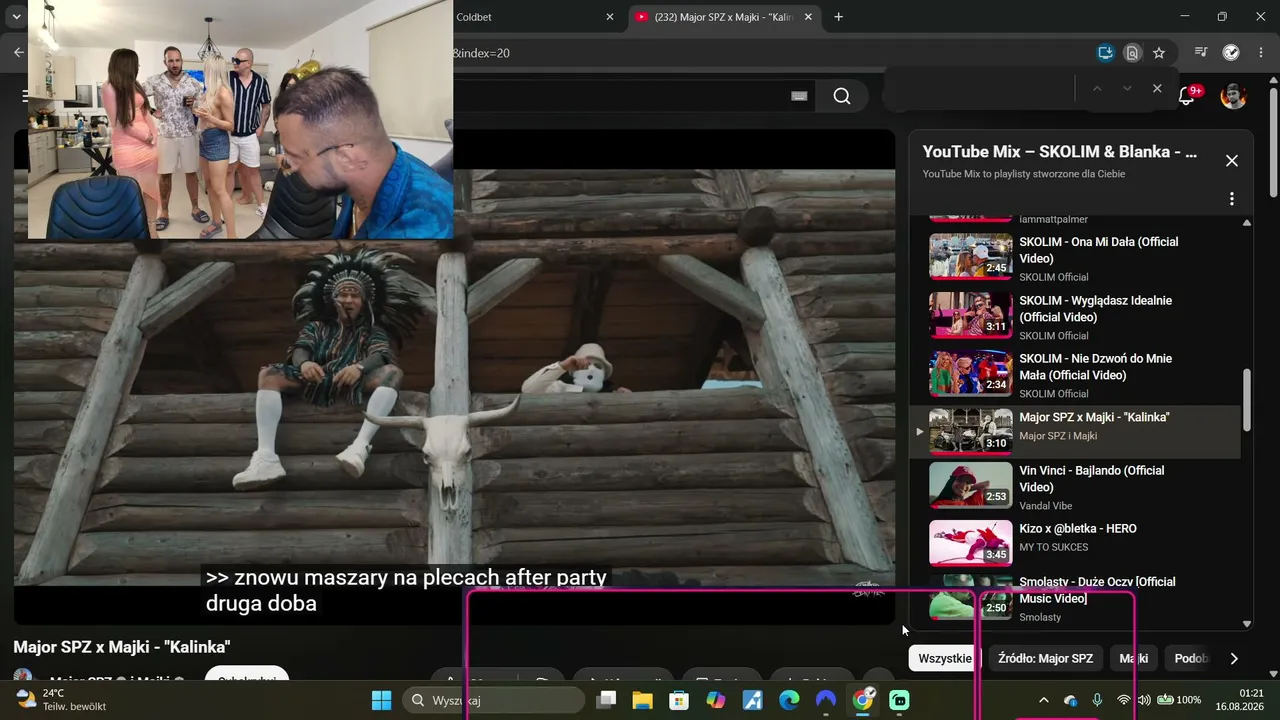This screenshot has width=1280, height=720.
Task: Open the playlist panel three-dot menu
Action: click(1232, 199)
